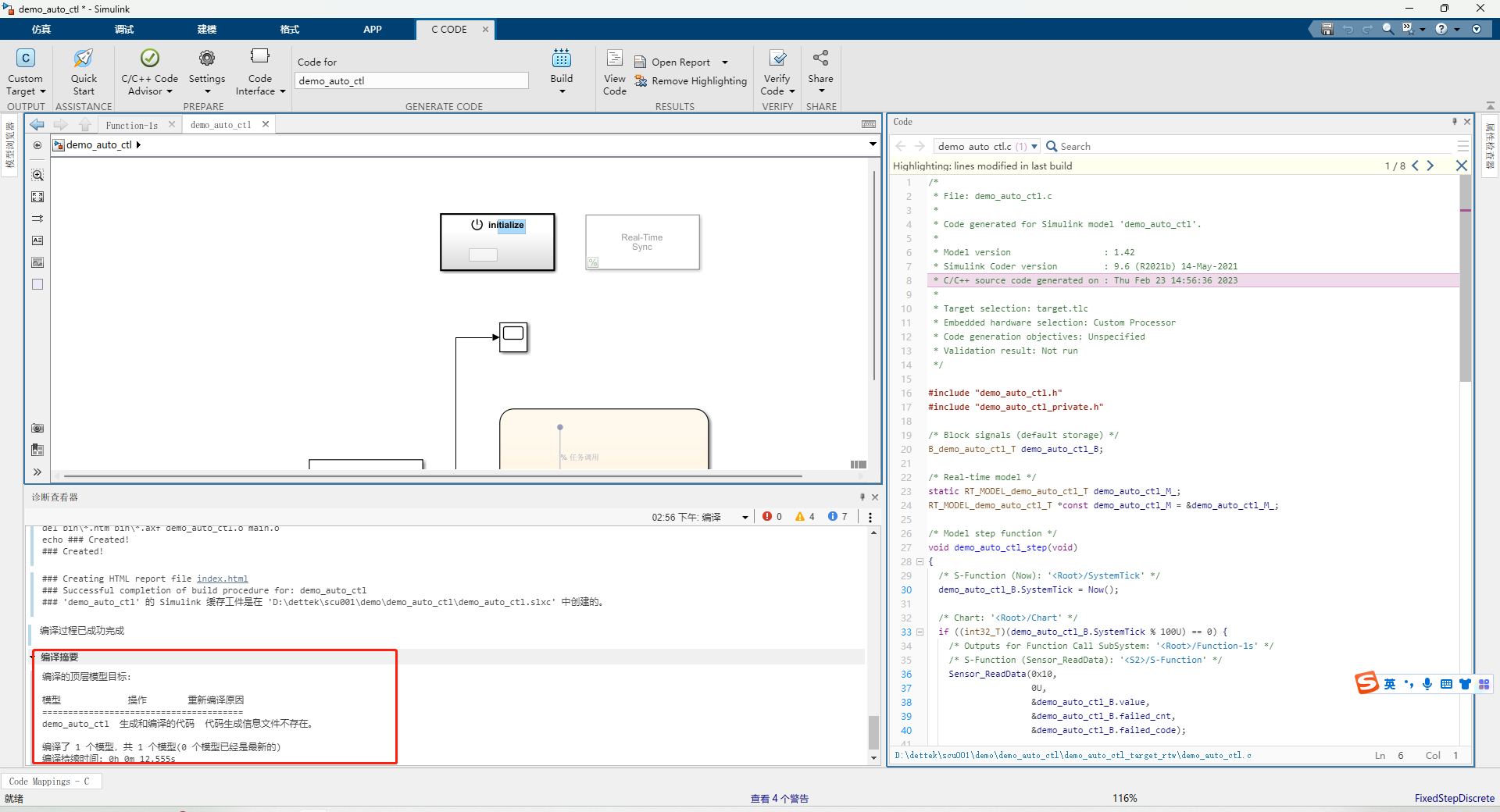Open the index.html report link
The height and width of the screenshot is (812, 1500).
(222, 579)
